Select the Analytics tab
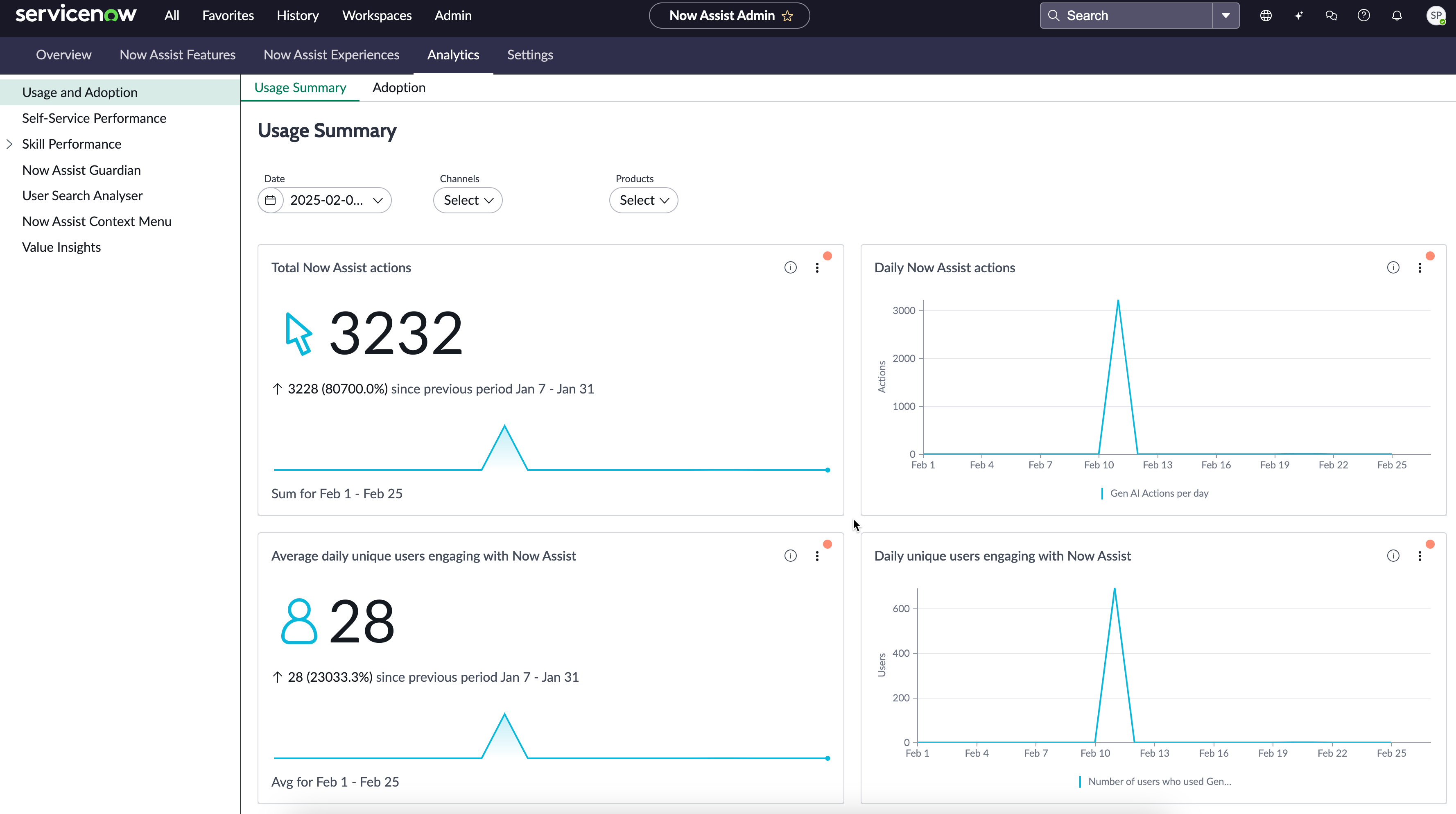This screenshot has height=814, width=1456. (453, 55)
